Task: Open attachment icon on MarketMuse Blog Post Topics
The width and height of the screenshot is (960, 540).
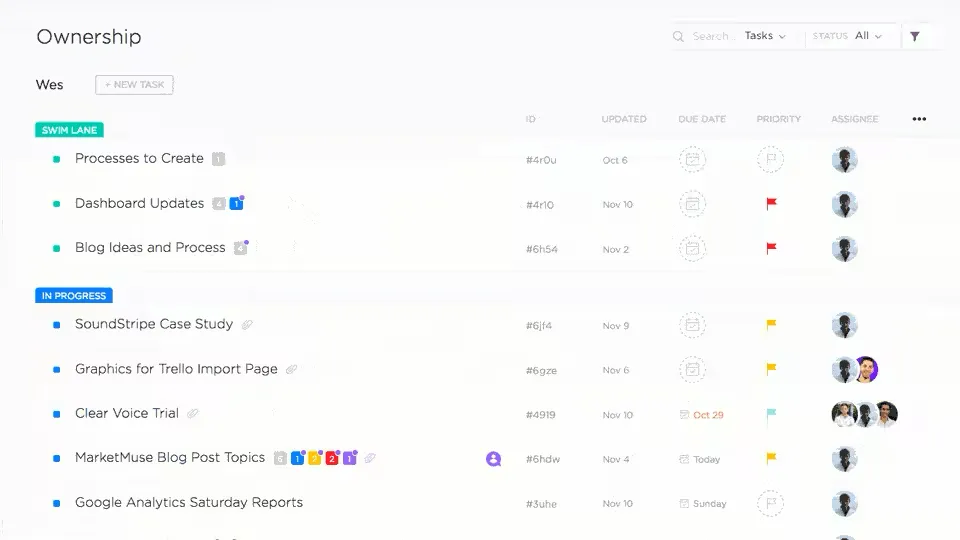Action: (x=370, y=458)
